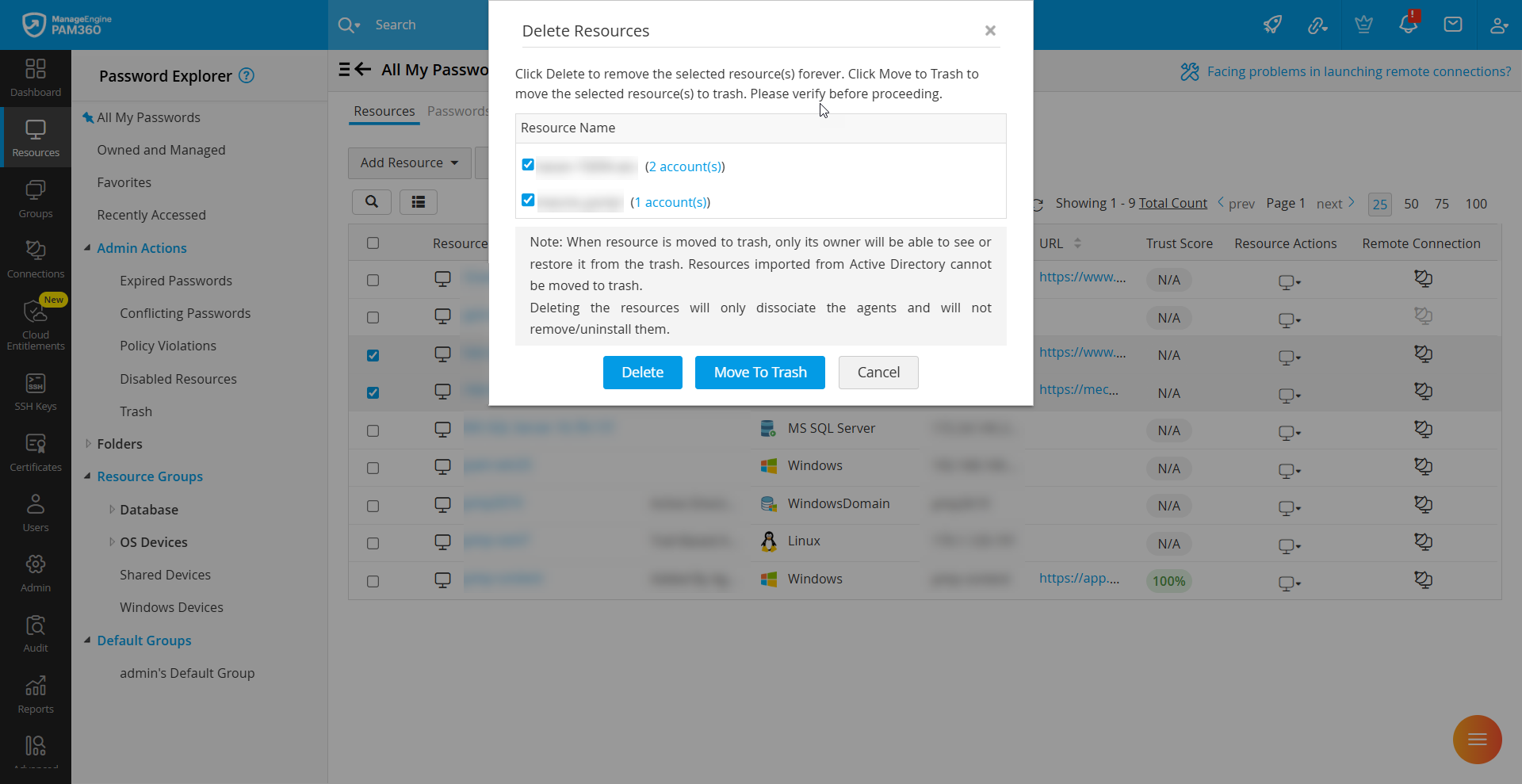Open the Dashboard sidebar icon

tap(36, 78)
